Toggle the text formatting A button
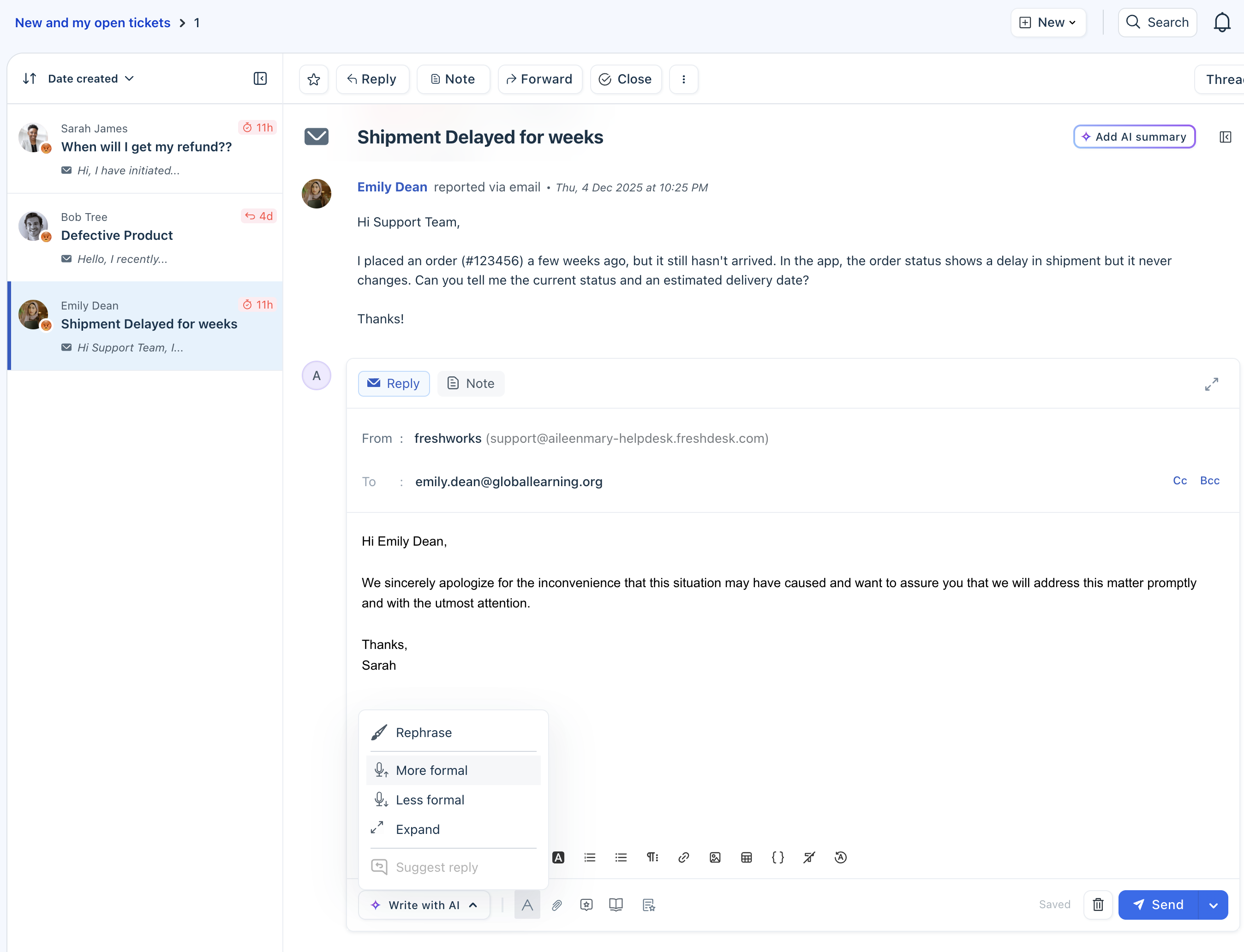The height and width of the screenshot is (952, 1244). [527, 905]
